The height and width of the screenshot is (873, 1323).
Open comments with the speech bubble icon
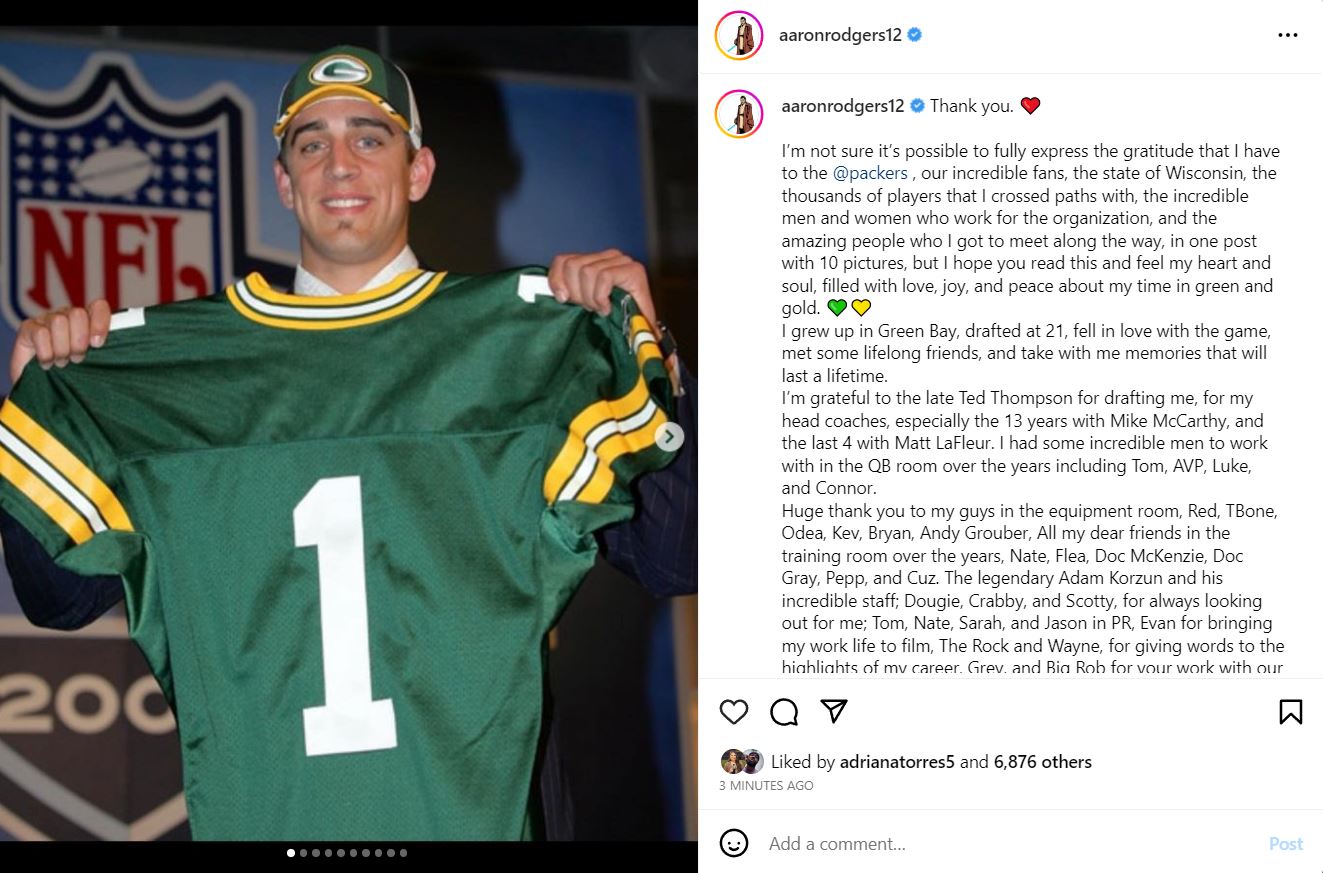(784, 711)
